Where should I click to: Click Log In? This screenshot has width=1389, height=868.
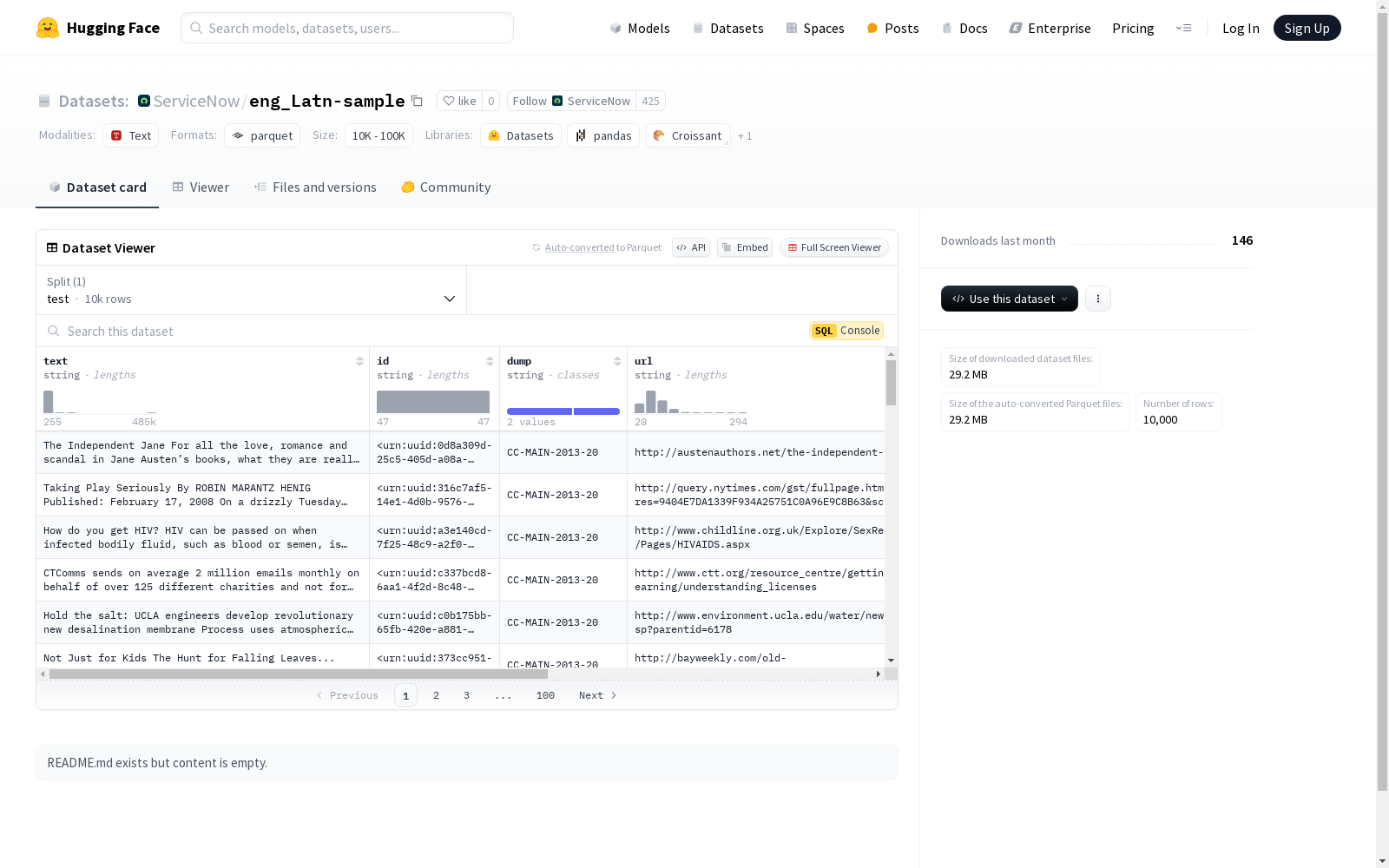click(x=1241, y=28)
